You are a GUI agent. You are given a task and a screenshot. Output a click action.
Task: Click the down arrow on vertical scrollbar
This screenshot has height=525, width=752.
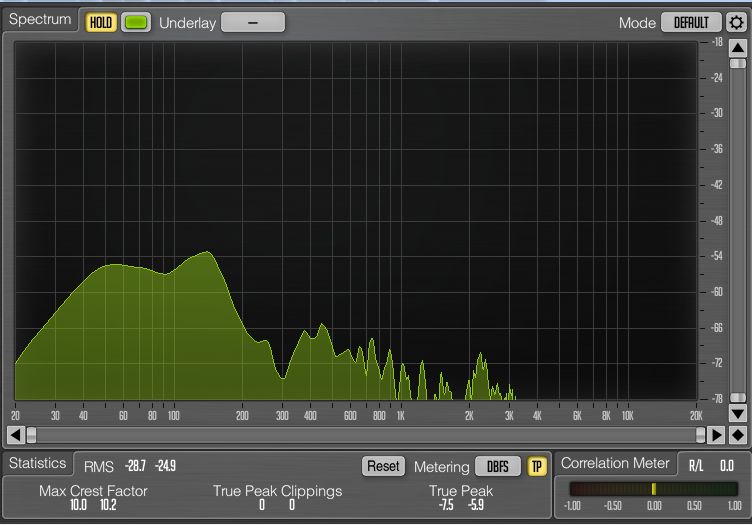click(x=737, y=413)
